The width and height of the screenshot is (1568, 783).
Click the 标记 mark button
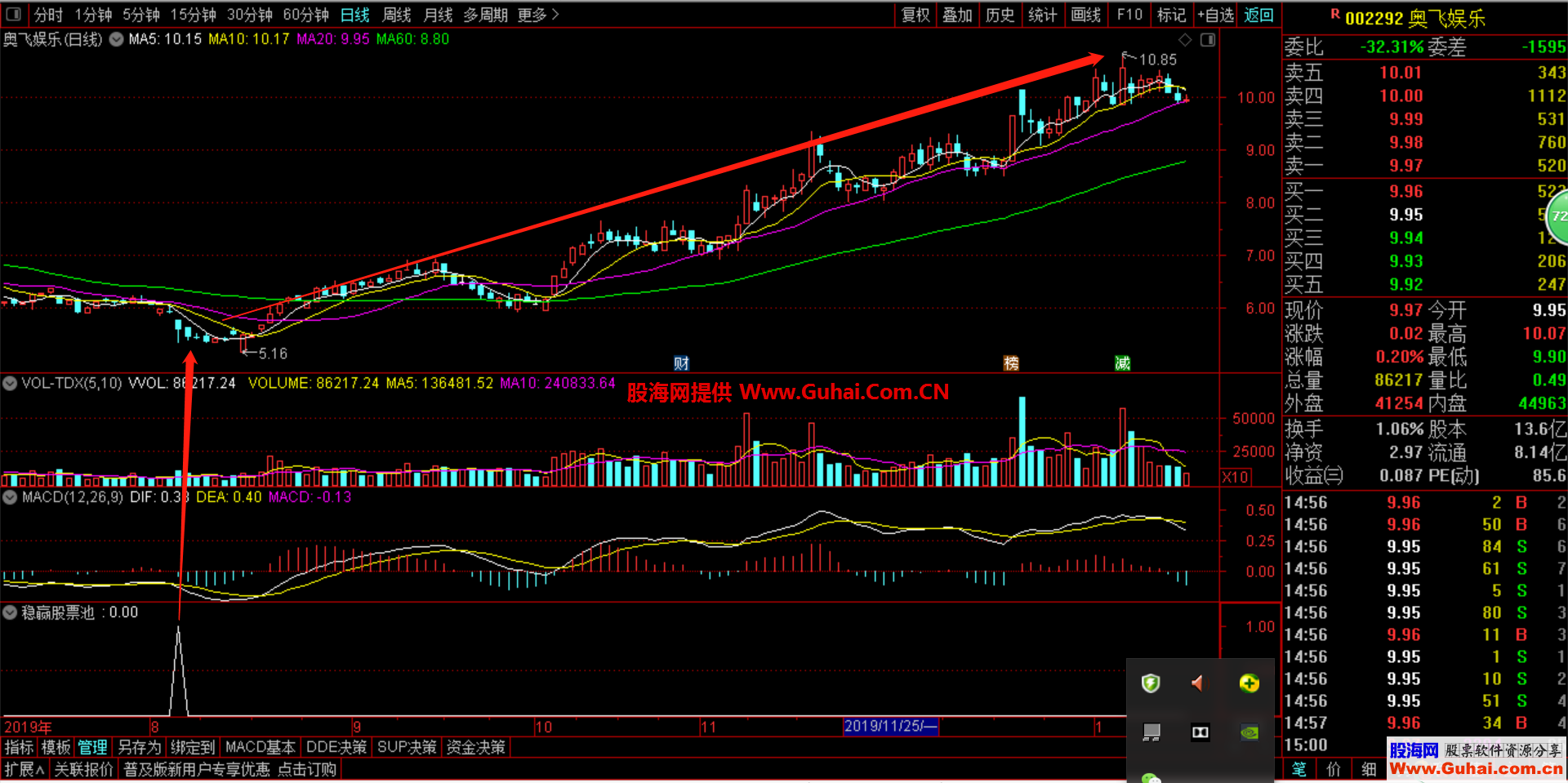click(1171, 15)
